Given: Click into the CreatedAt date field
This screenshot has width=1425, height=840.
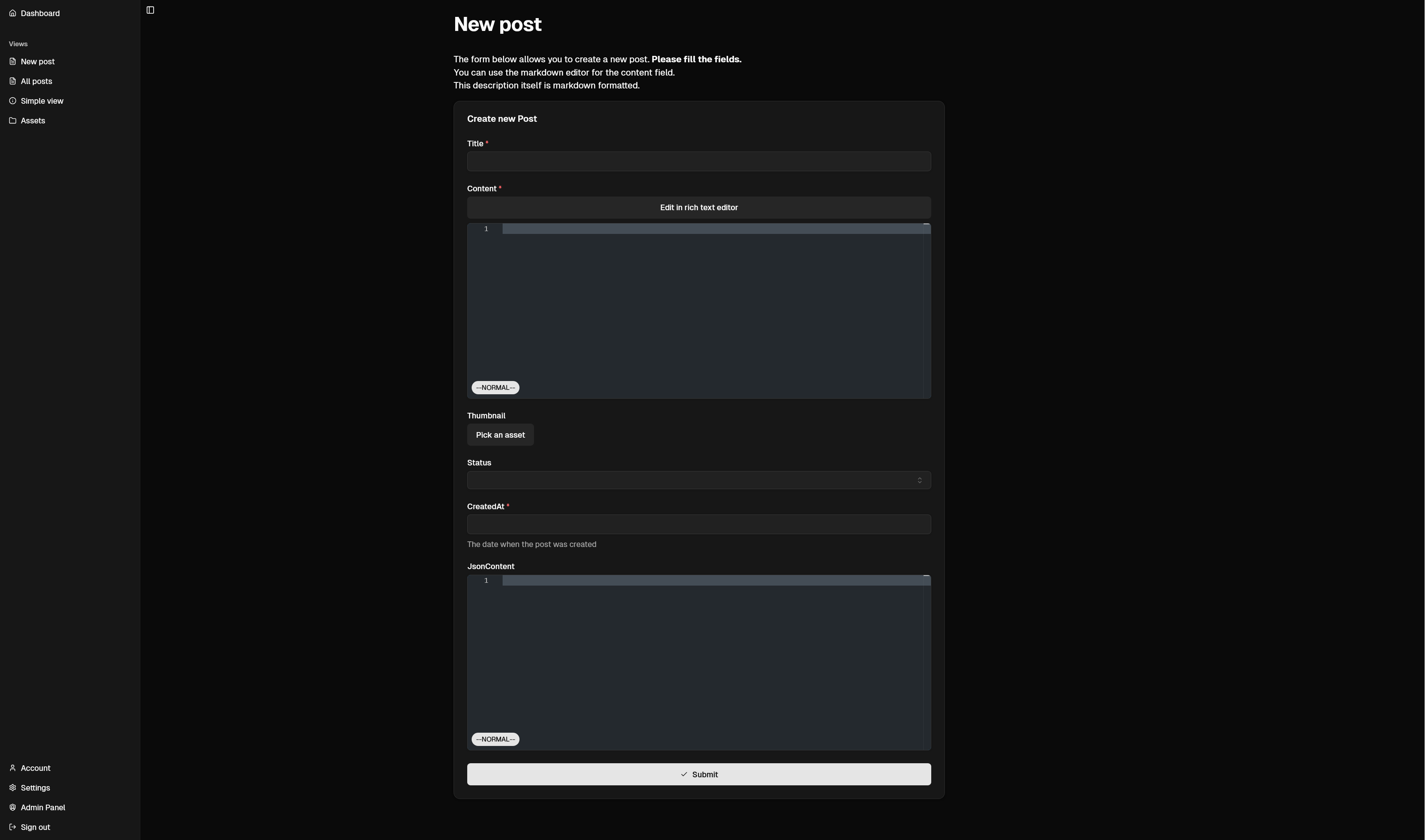Looking at the screenshot, I should (698, 524).
